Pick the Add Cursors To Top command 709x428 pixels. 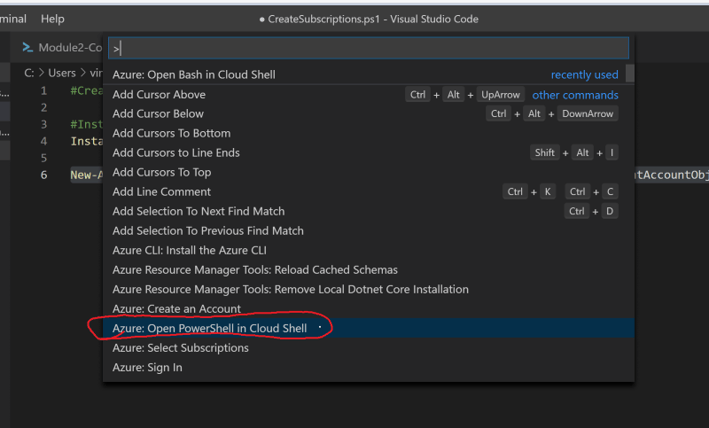[x=162, y=172]
